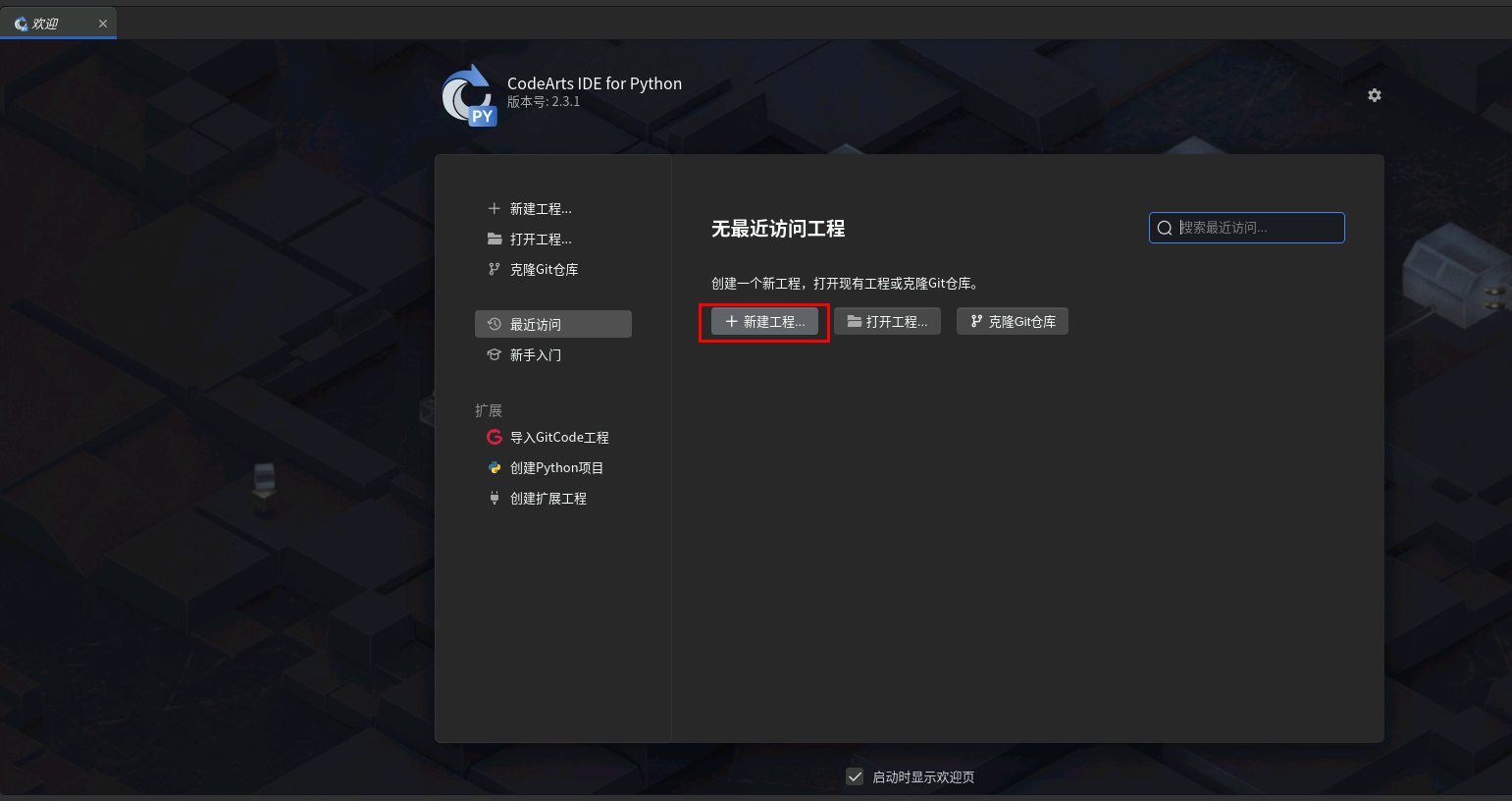
Task: Click the highlighted 新建工程... button
Action: pyautogui.click(x=764, y=321)
